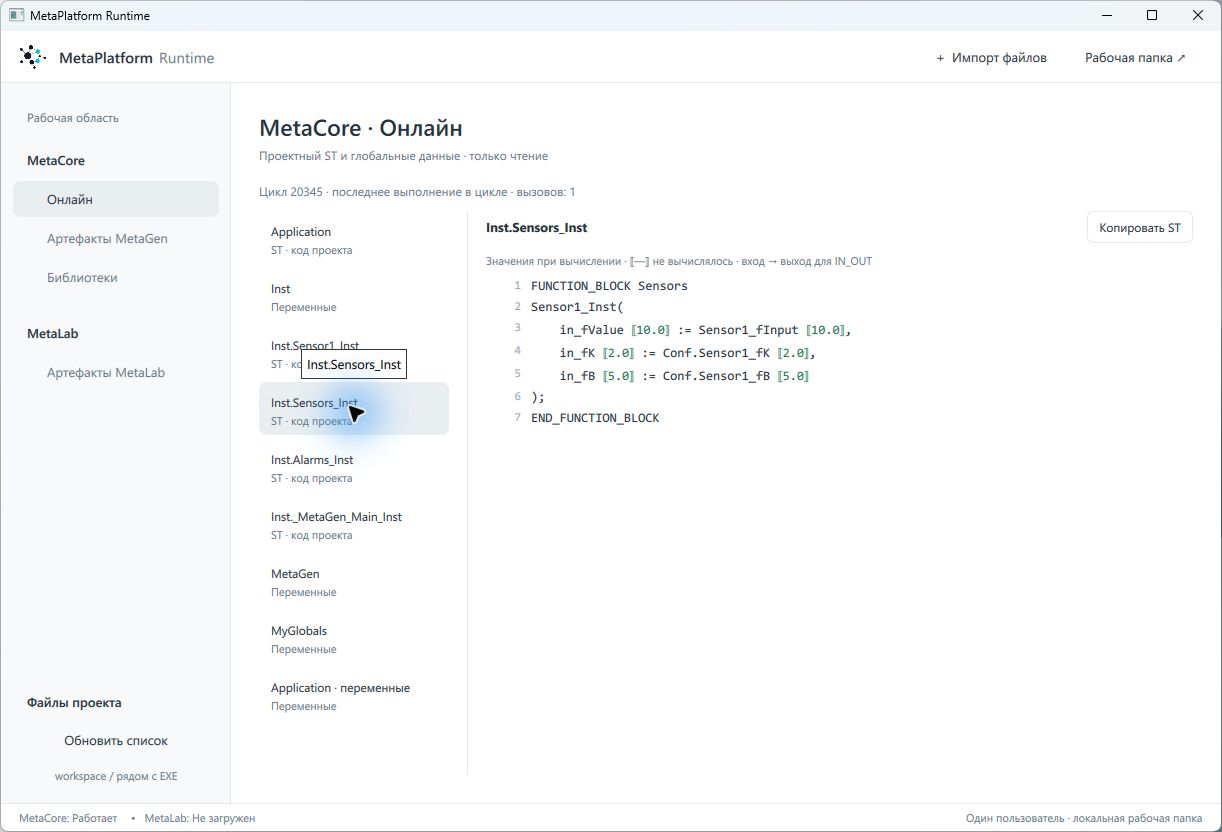Select MyGlobals variables entry
1222x832 pixels.
(x=354, y=639)
